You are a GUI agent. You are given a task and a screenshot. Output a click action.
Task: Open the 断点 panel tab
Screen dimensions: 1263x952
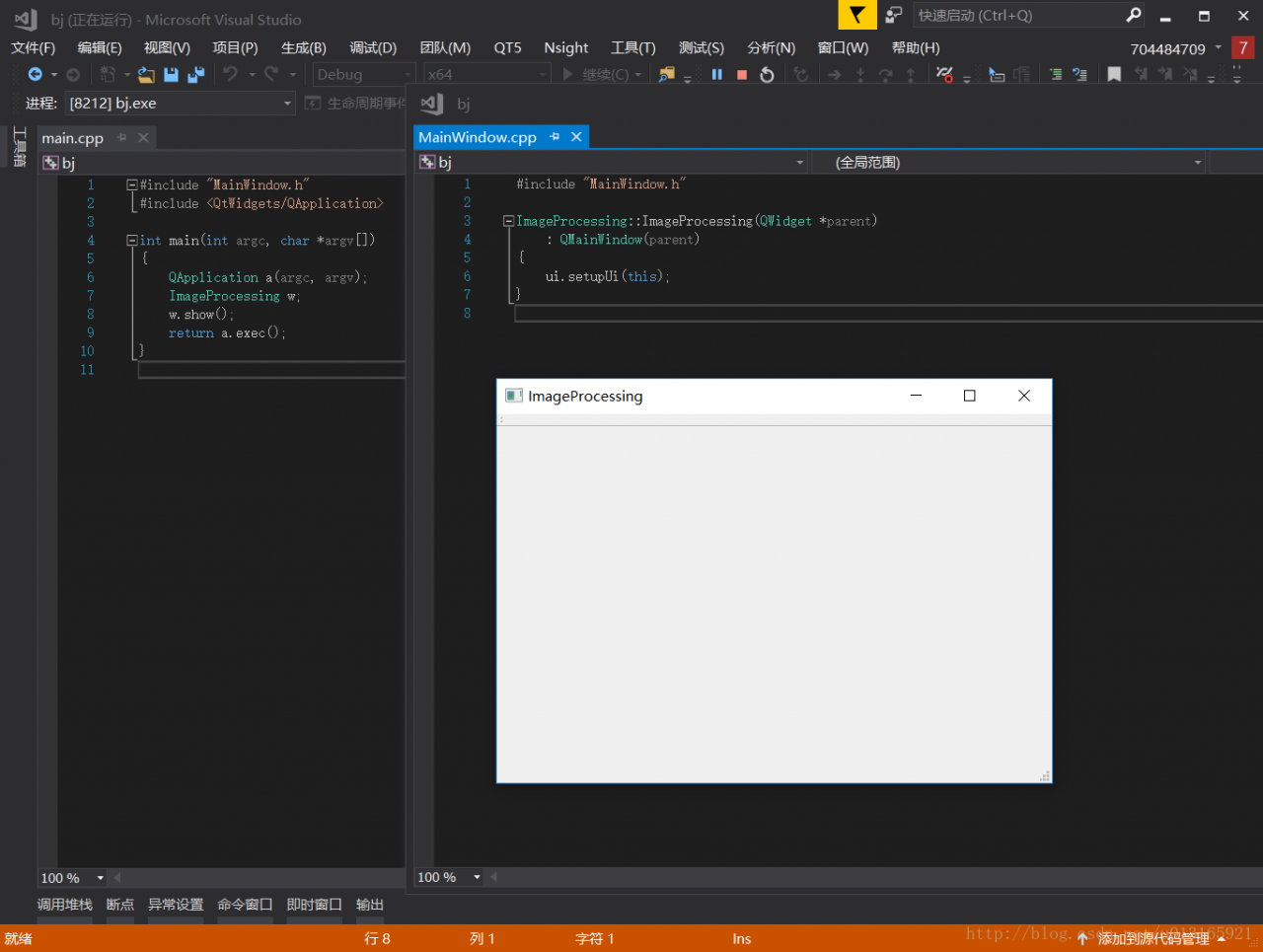click(x=119, y=905)
